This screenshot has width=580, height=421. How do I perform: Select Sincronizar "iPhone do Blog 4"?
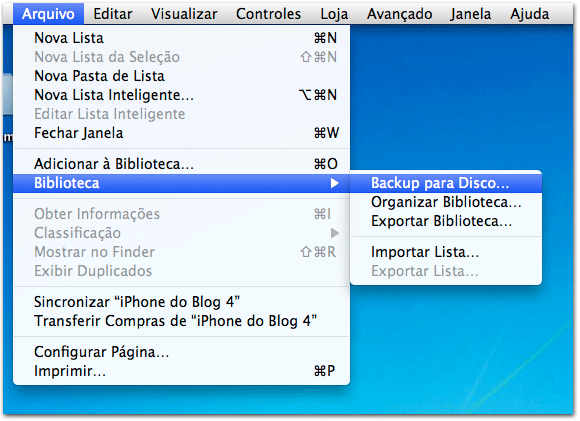(181, 302)
